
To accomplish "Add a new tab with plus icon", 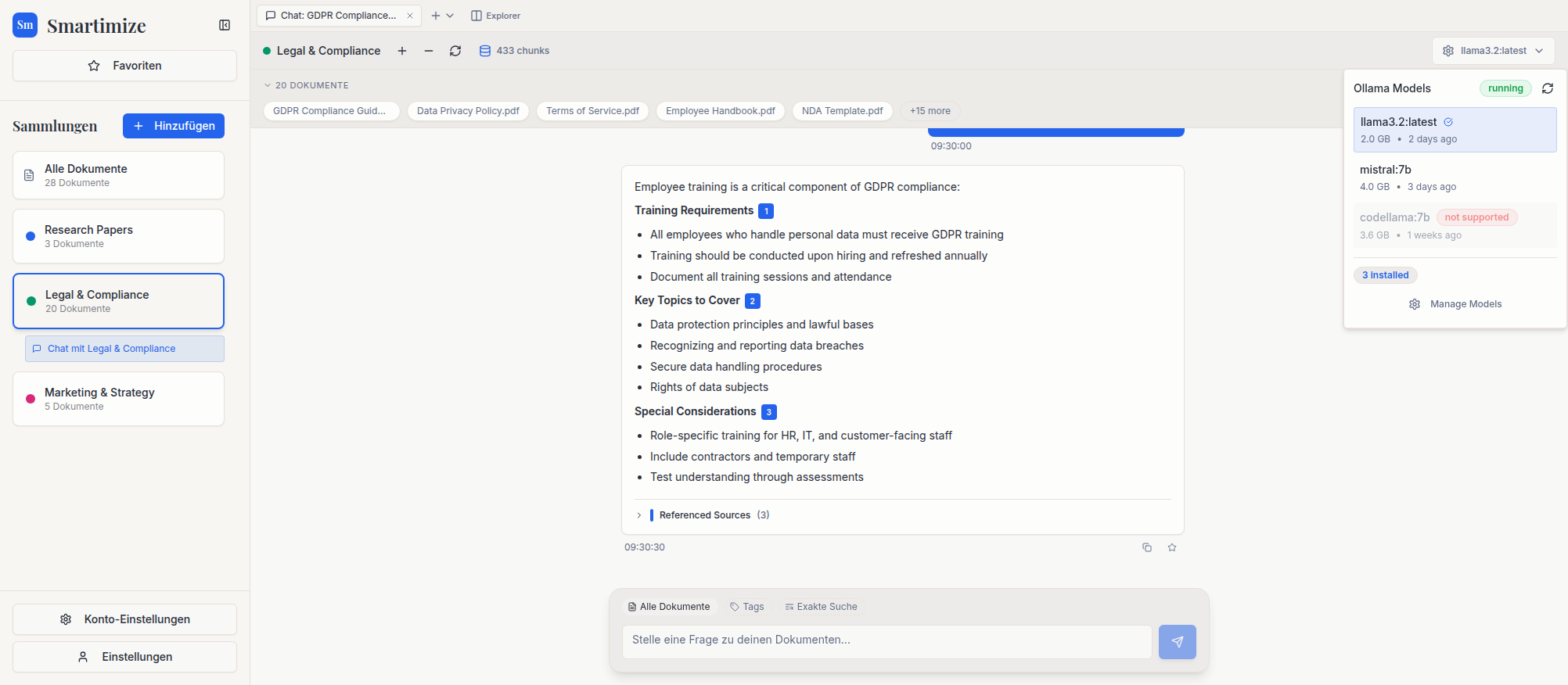I will coord(436,16).
